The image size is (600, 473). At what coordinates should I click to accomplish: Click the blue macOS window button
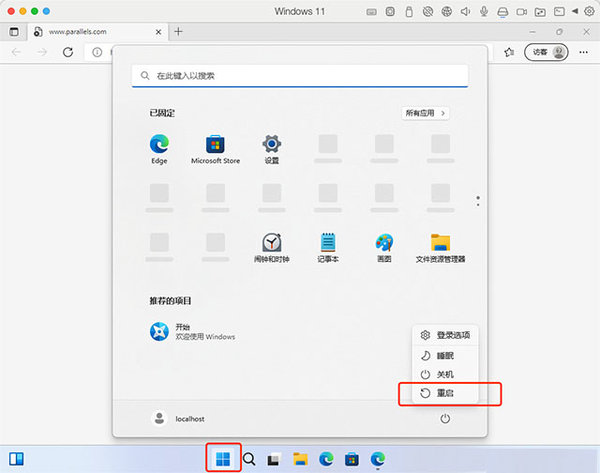coord(46,11)
